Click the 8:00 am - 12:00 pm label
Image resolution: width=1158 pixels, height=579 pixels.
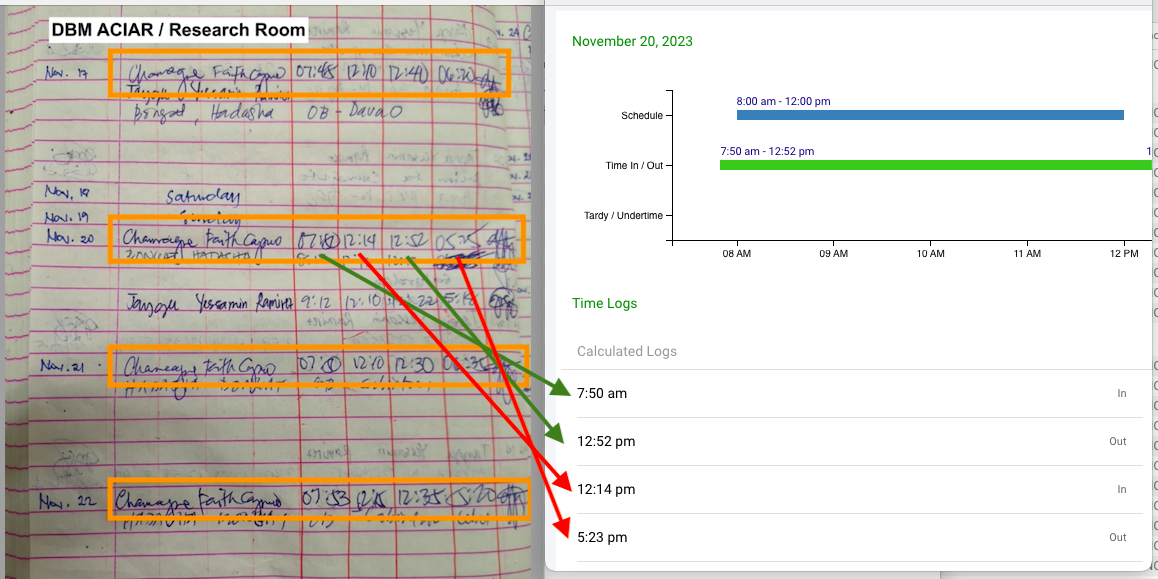[783, 101]
